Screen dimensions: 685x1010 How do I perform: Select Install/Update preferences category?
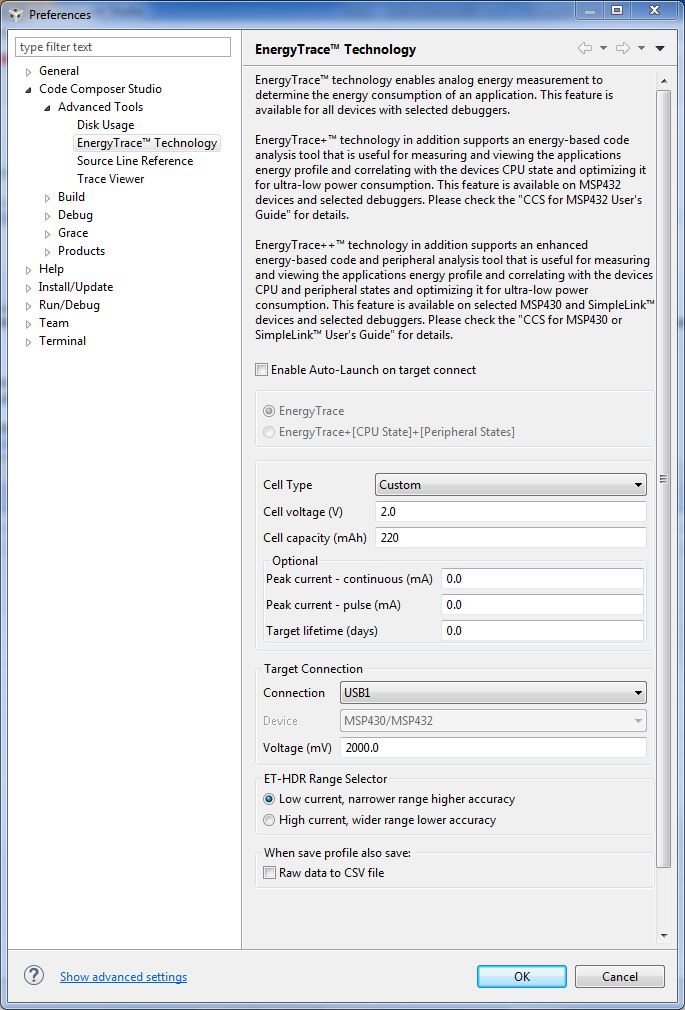pos(75,287)
